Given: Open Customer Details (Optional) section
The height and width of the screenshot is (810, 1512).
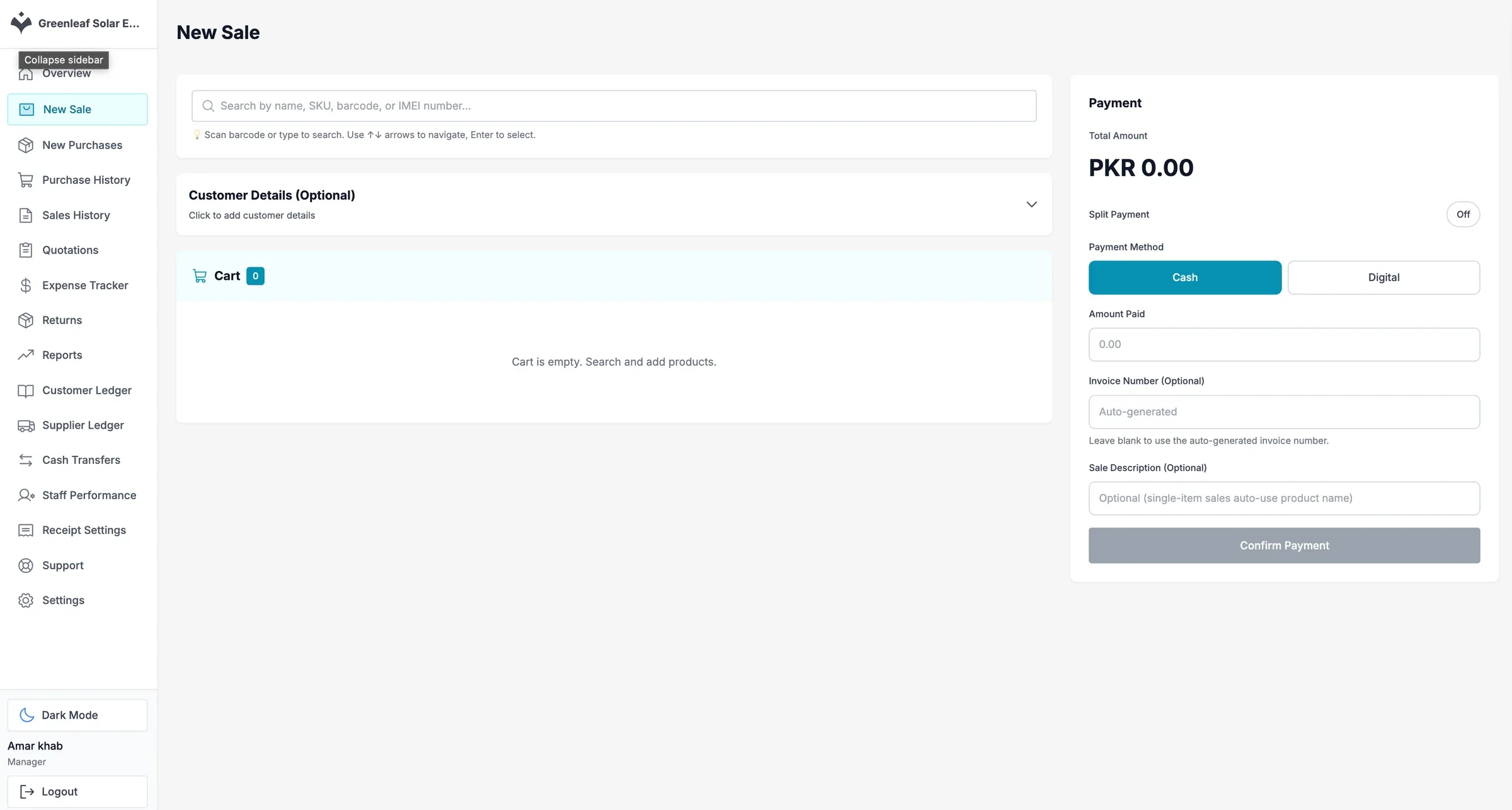Looking at the screenshot, I should click(x=614, y=204).
